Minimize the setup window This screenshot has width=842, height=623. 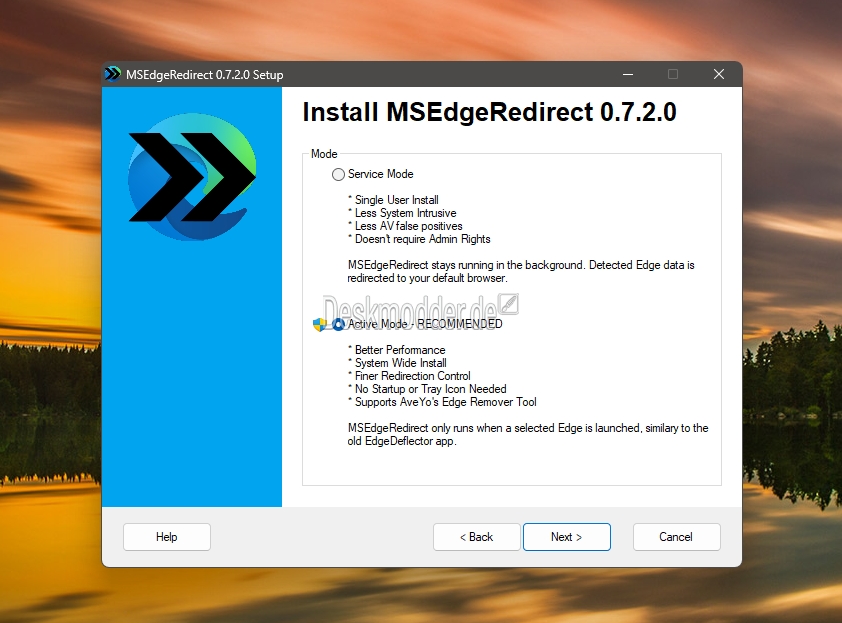[628, 74]
